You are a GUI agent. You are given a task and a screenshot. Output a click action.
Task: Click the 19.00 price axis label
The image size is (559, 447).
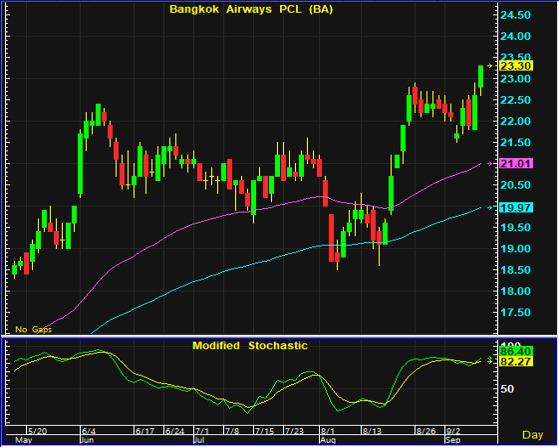point(516,249)
